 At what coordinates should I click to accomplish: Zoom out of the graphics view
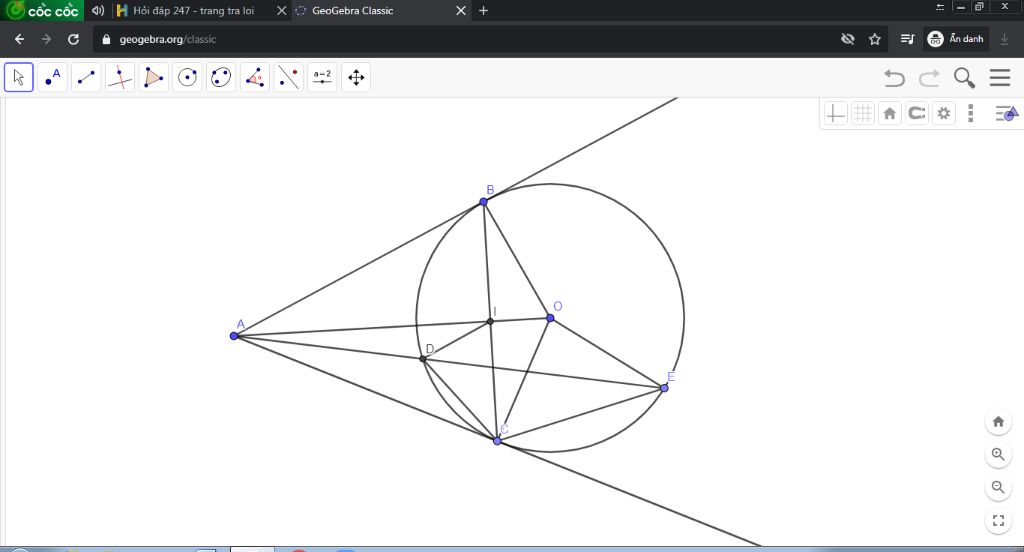coord(998,487)
